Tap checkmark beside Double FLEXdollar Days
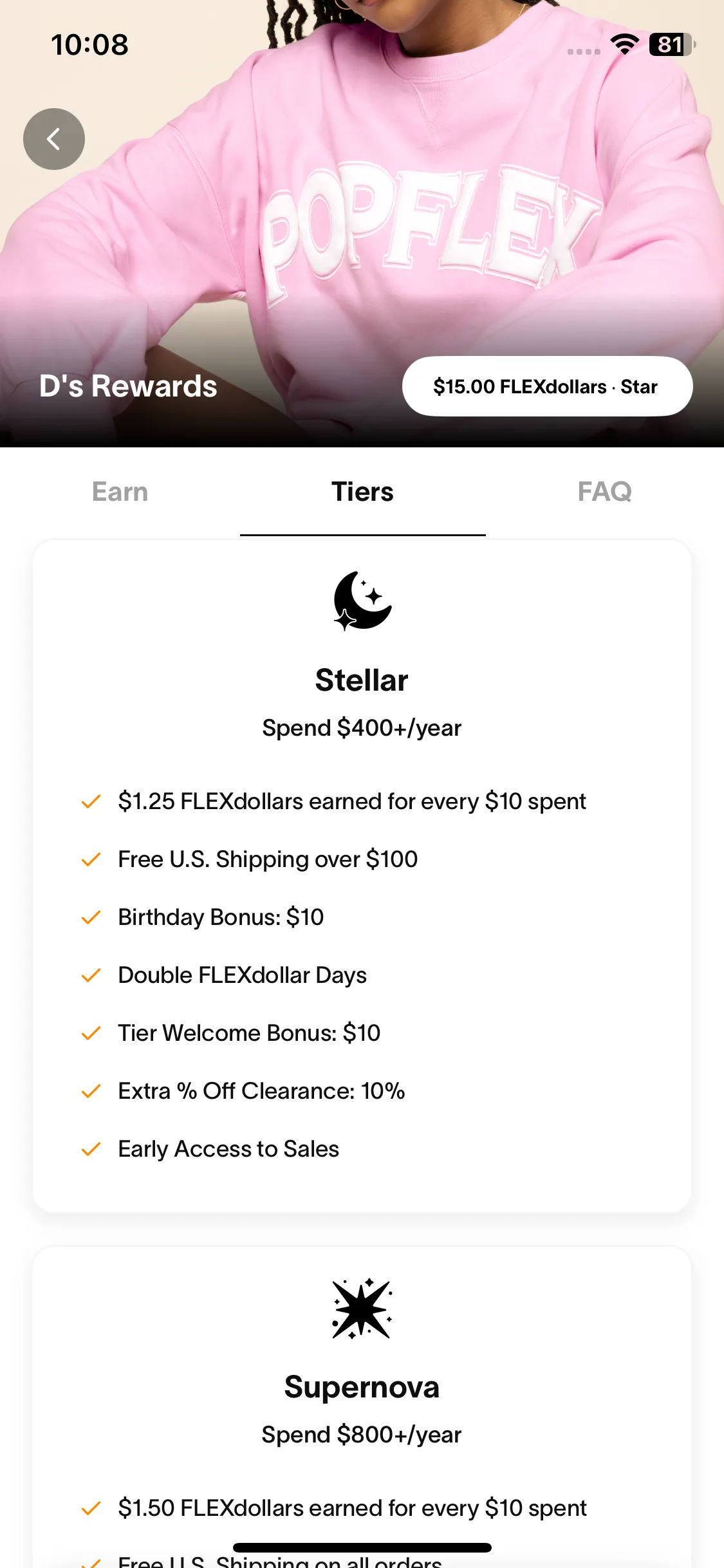The width and height of the screenshot is (724, 1568). pyautogui.click(x=91, y=975)
